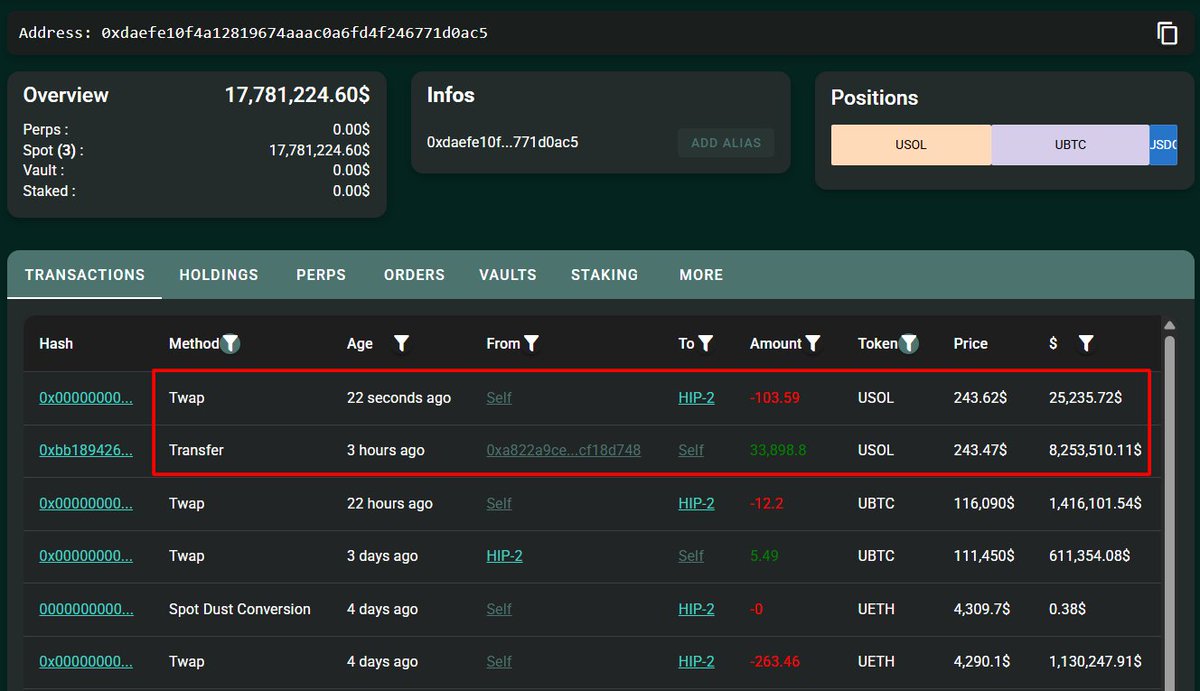Click the Spot (3) overview label
The width and height of the screenshot is (1200, 691).
[53, 150]
